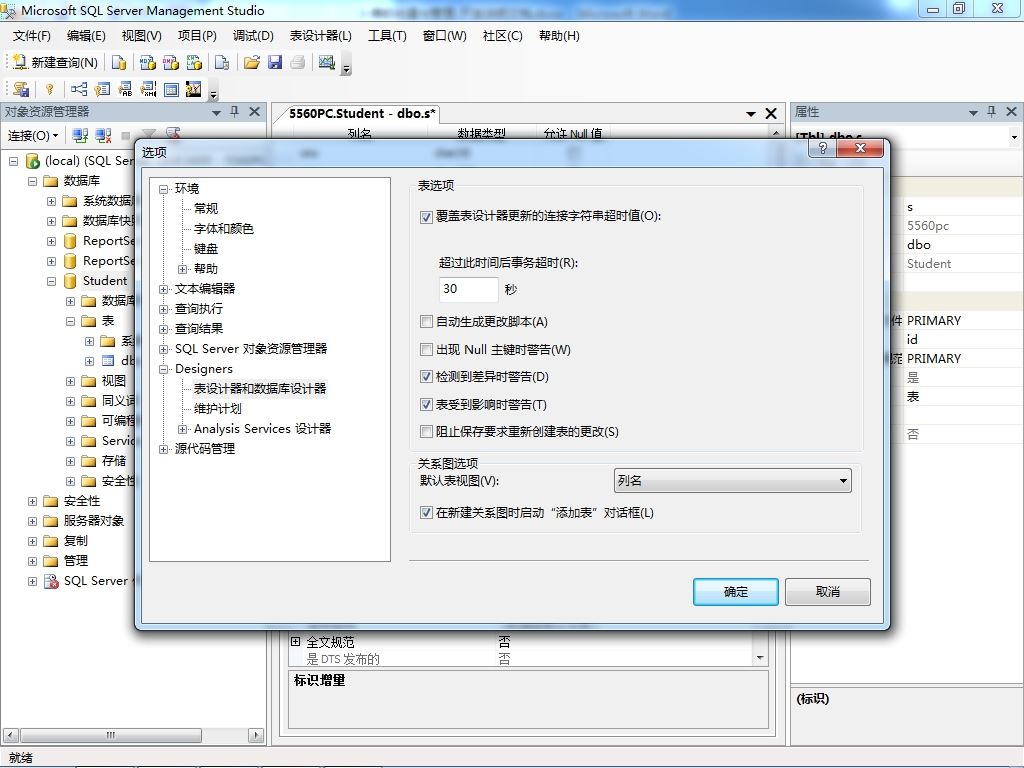Open the 连接(O) dropdown in Object Explorer

click(x=33, y=135)
